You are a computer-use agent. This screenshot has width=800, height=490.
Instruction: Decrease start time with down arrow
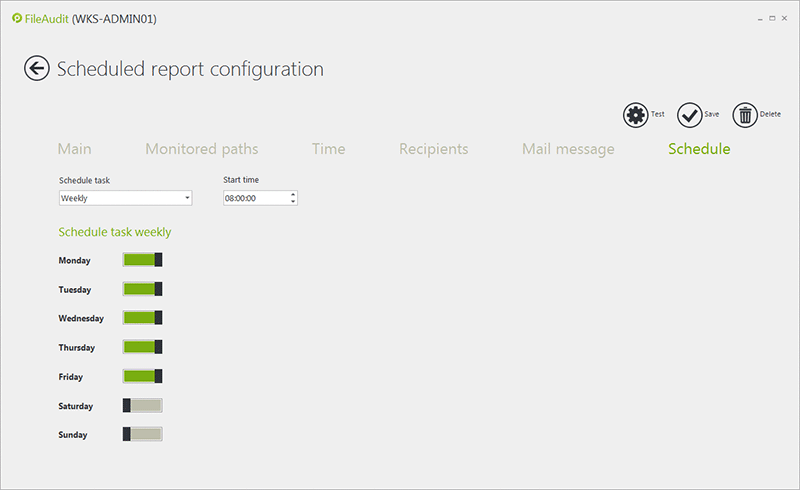[x=293, y=202]
